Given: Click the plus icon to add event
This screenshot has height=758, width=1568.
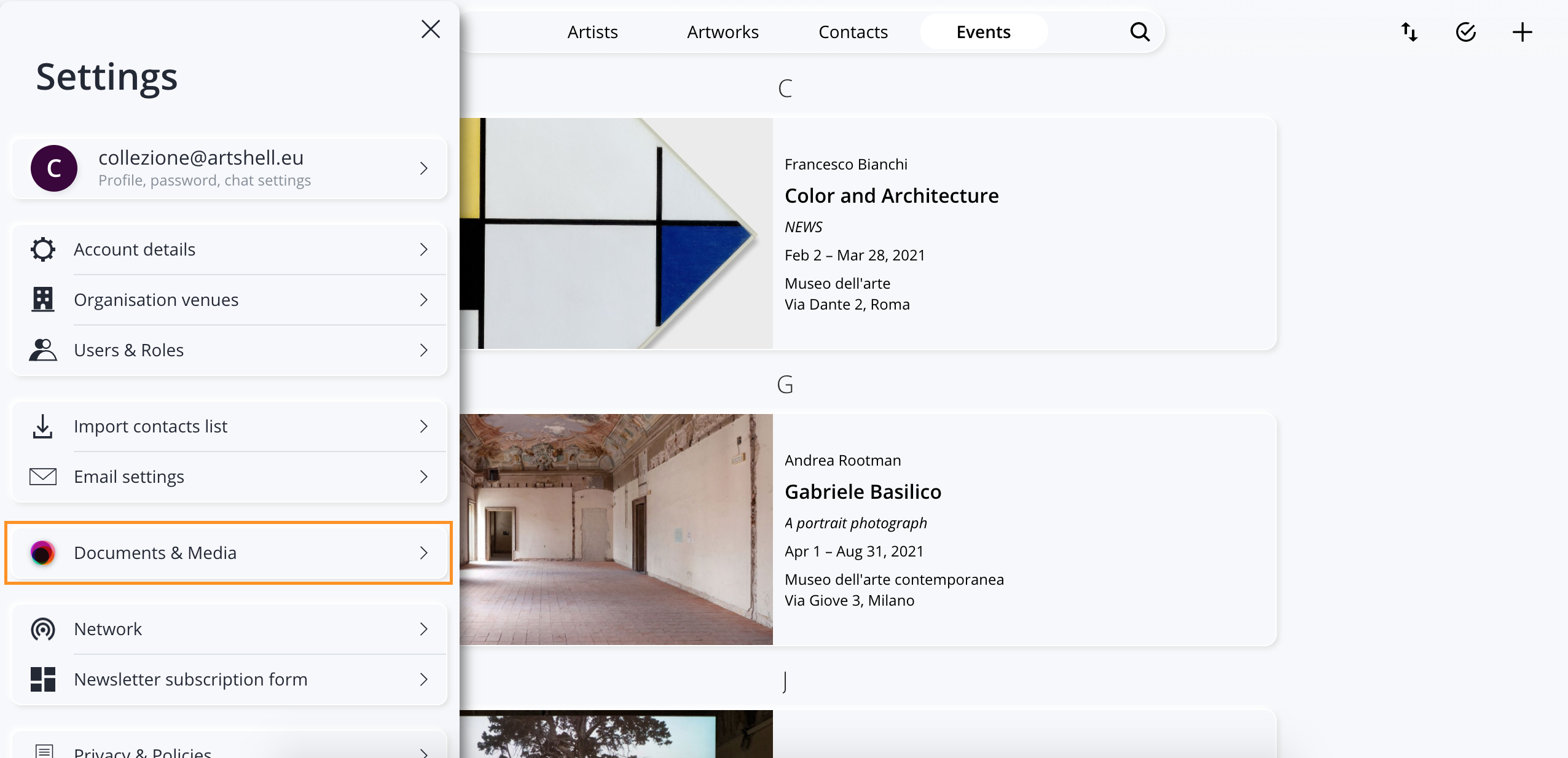Looking at the screenshot, I should point(1523,32).
